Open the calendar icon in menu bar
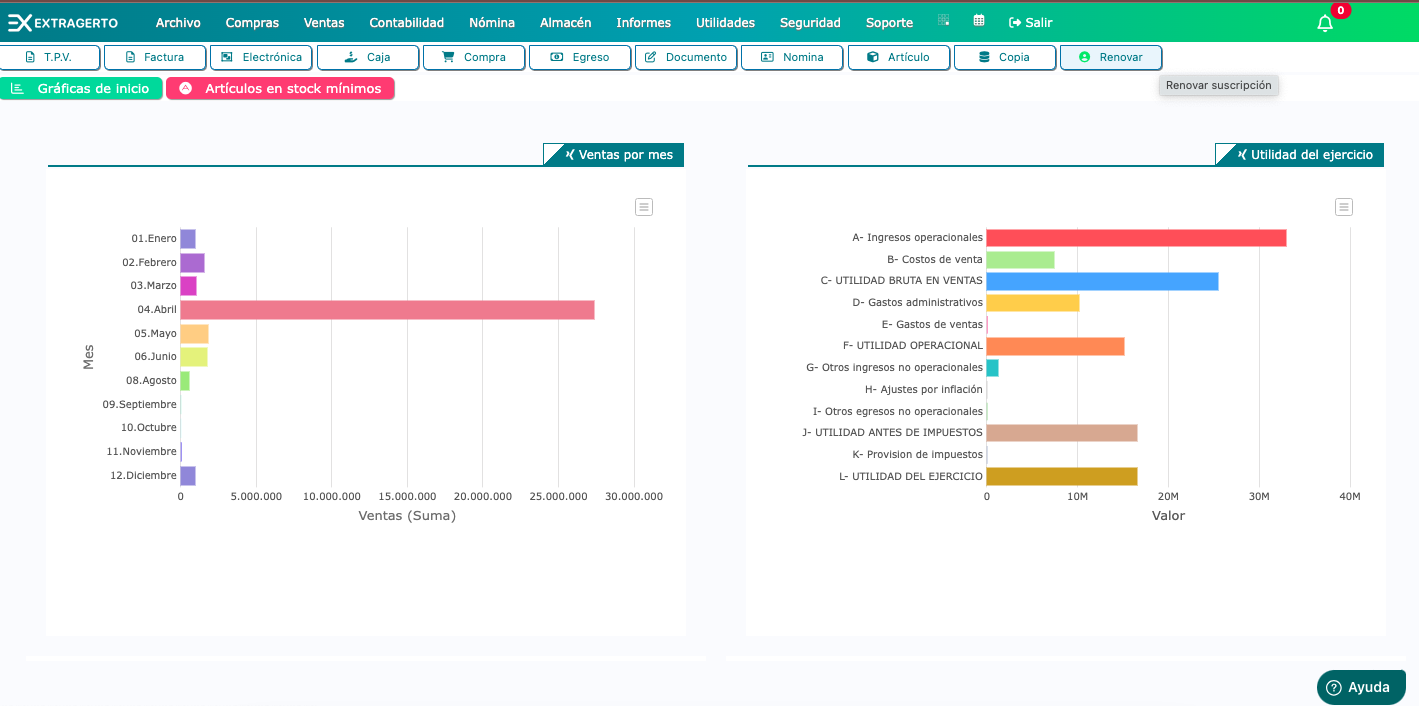 tap(979, 21)
